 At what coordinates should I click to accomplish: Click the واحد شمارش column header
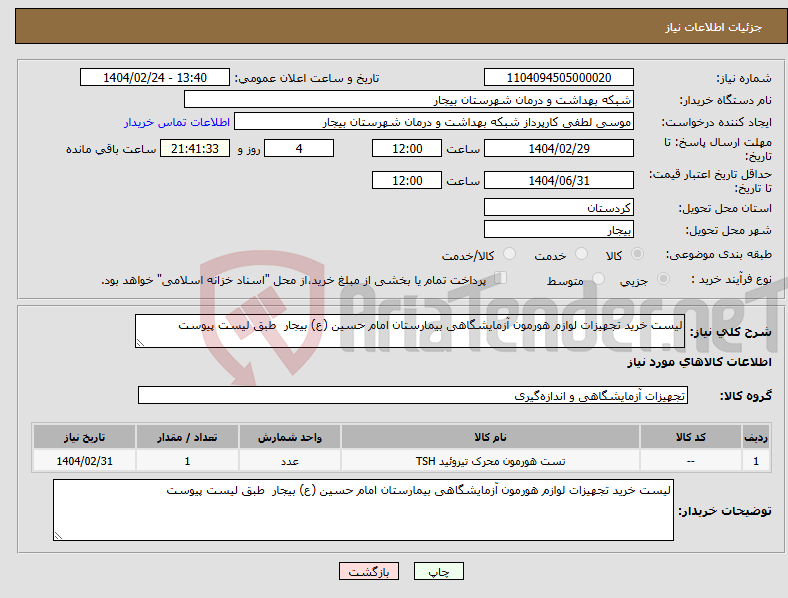(290, 437)
